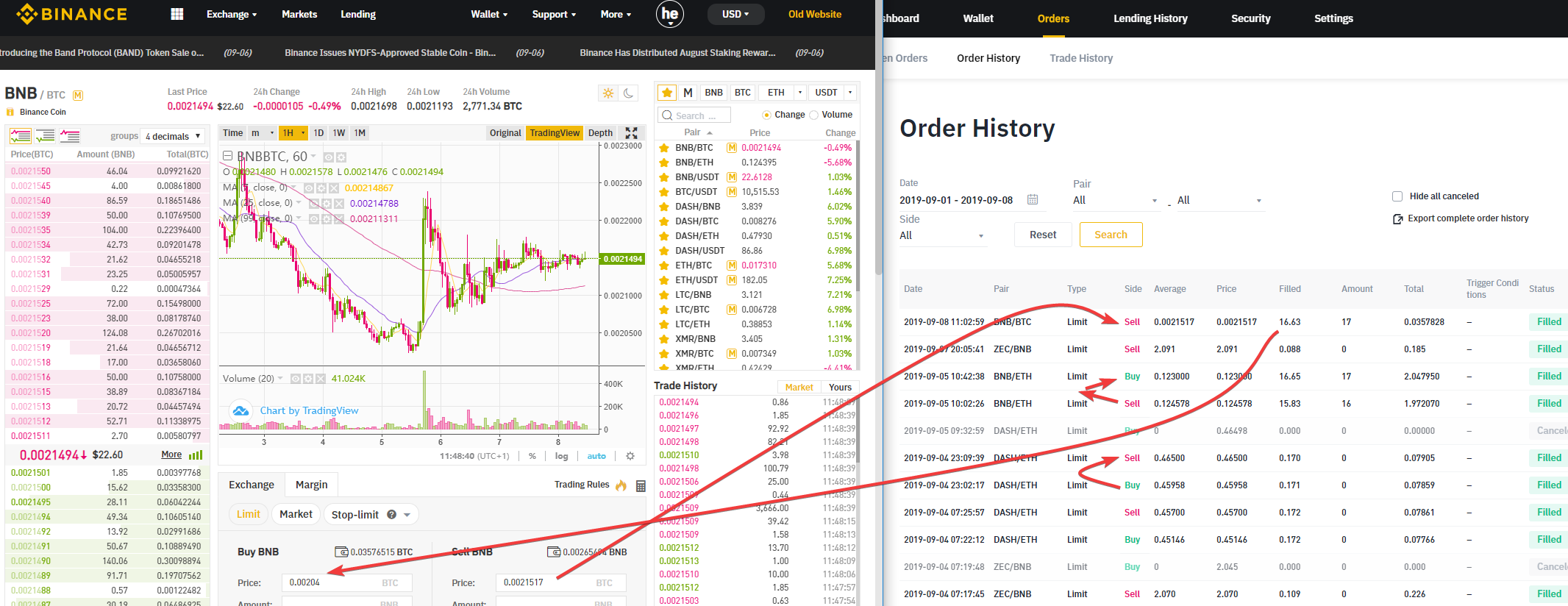The image size is (1568, 606).
Task: Click the Stop-limit help question mark
Action: pos(391,514)
